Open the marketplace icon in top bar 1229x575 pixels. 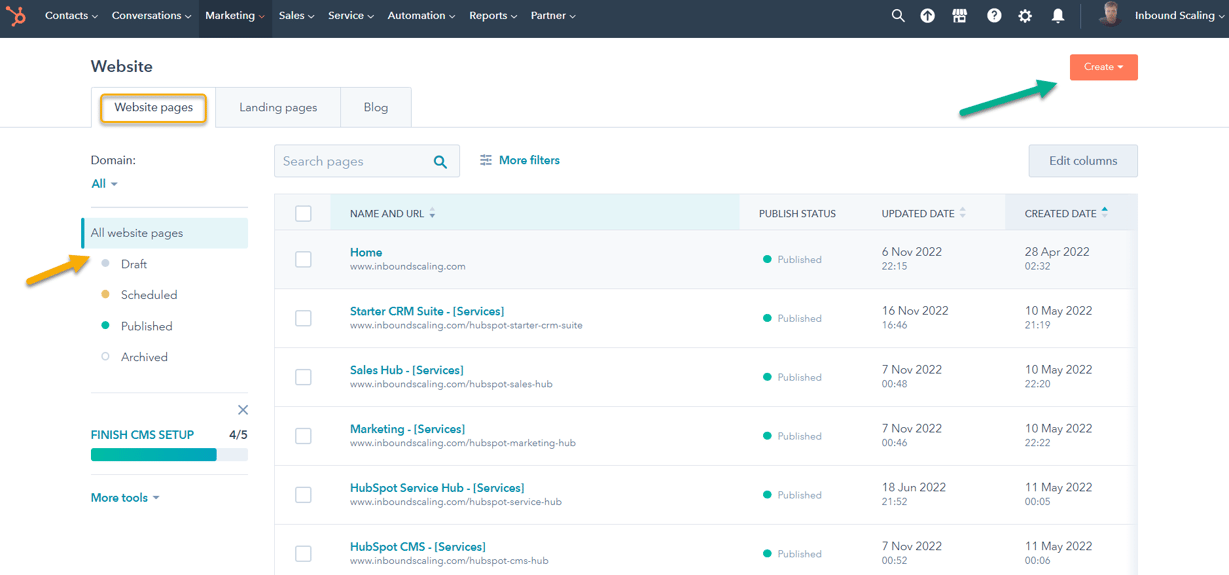tap(960, 16)
